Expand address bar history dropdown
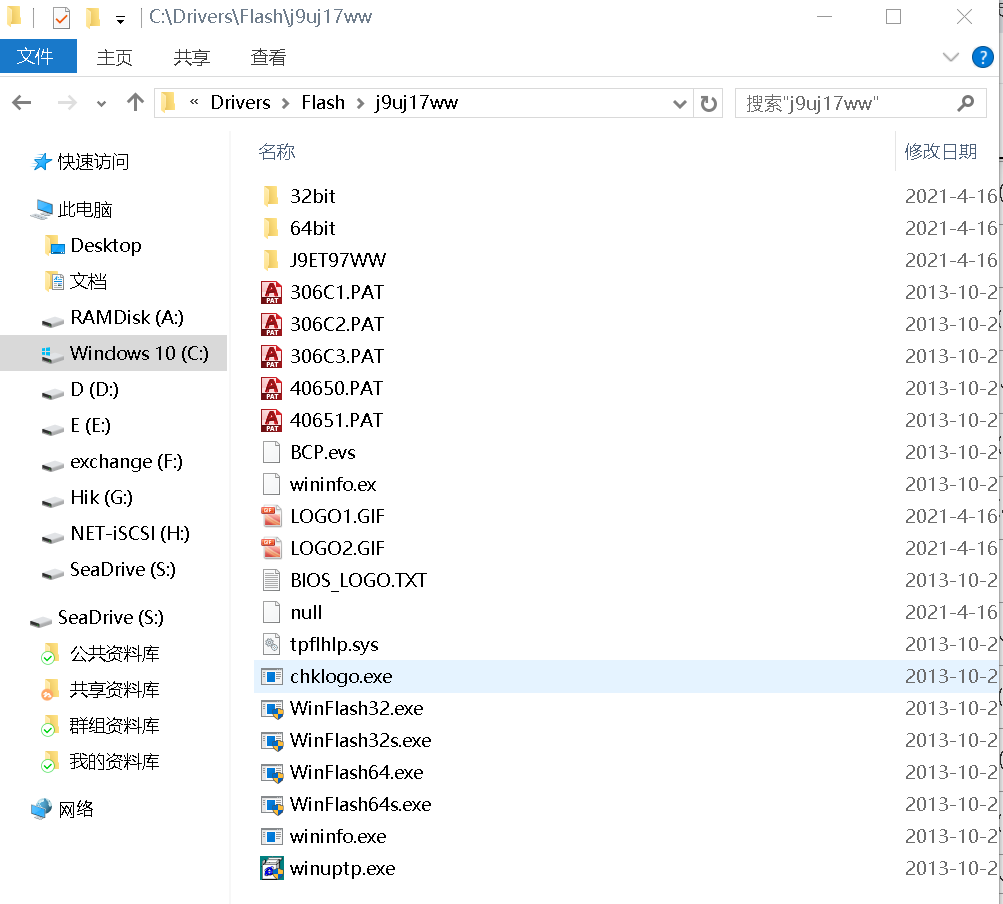Screen dimensions: 1003x904 pos(680,103)
